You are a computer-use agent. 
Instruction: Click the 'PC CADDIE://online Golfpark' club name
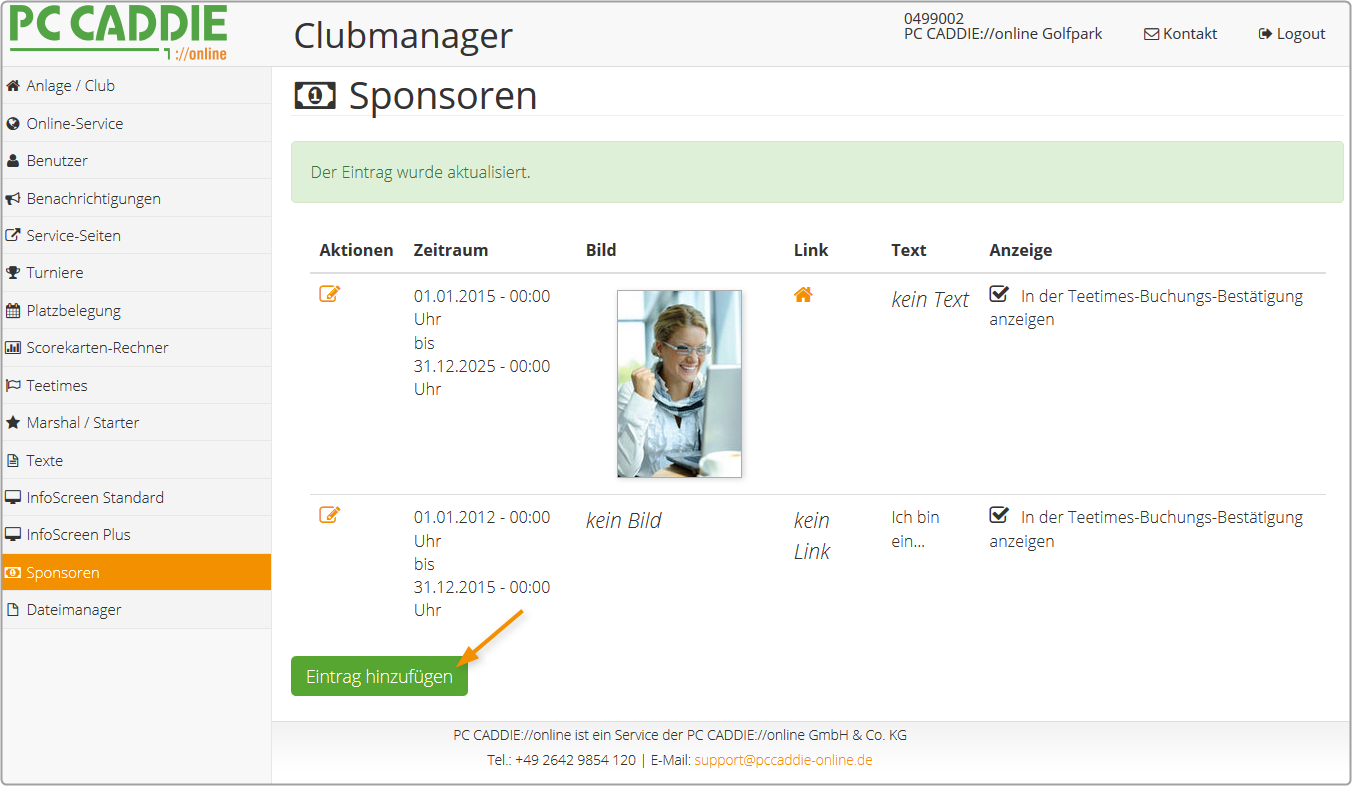[1003, 34]
